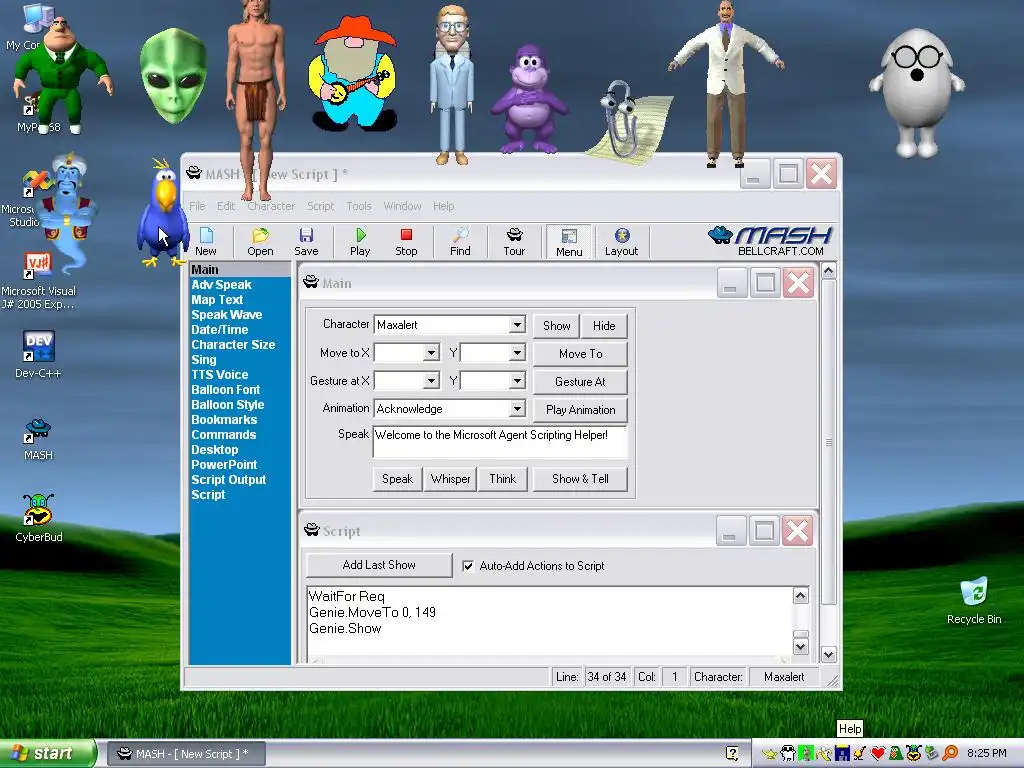
Task: Expand the Gesture at Y dropdown
Action: coord(517,381)
